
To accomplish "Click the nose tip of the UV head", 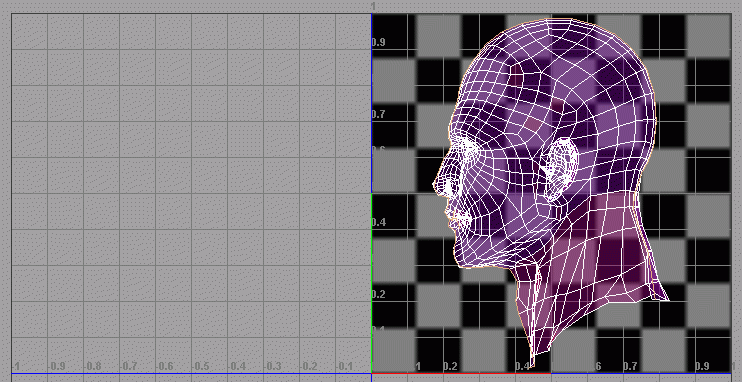I will coord(436,185).
